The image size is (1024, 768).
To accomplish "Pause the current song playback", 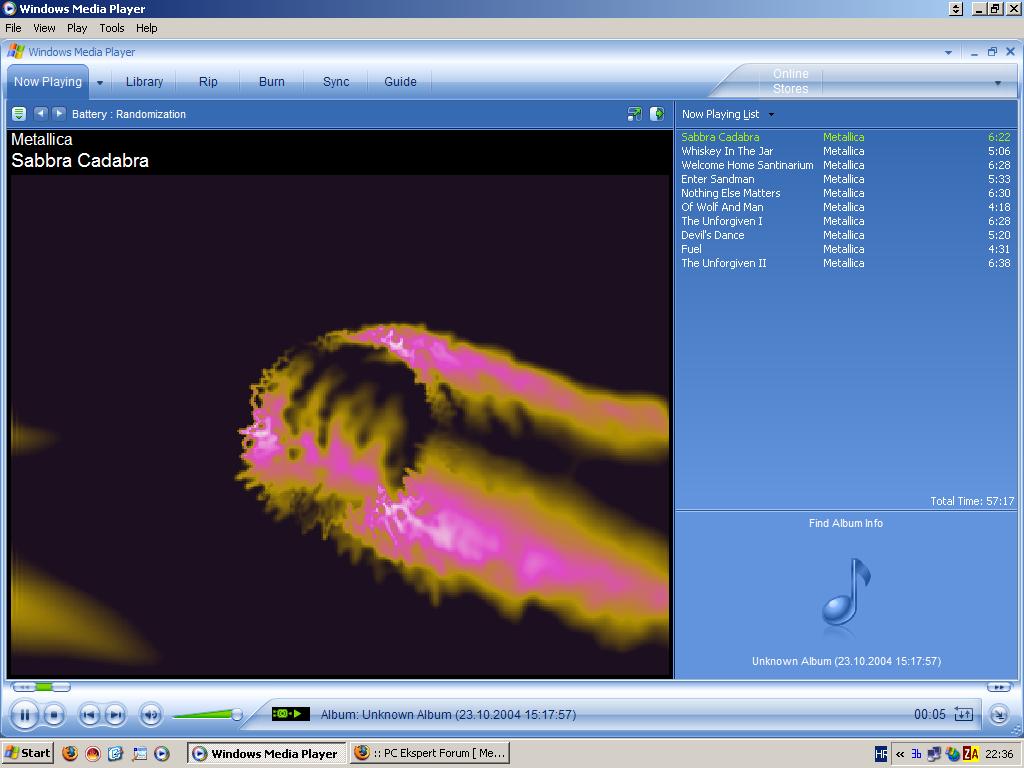I will click(24, 714).
